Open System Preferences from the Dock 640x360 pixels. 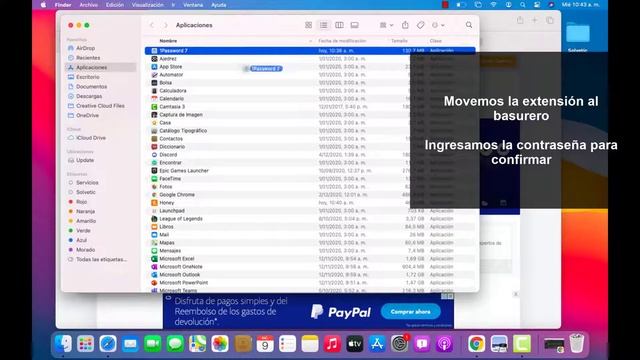400,344
